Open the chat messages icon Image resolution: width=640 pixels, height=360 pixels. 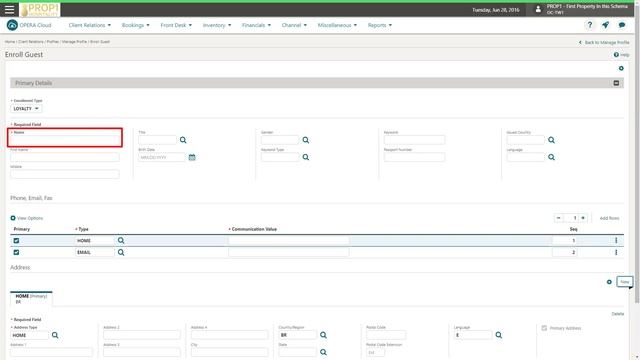622,25
